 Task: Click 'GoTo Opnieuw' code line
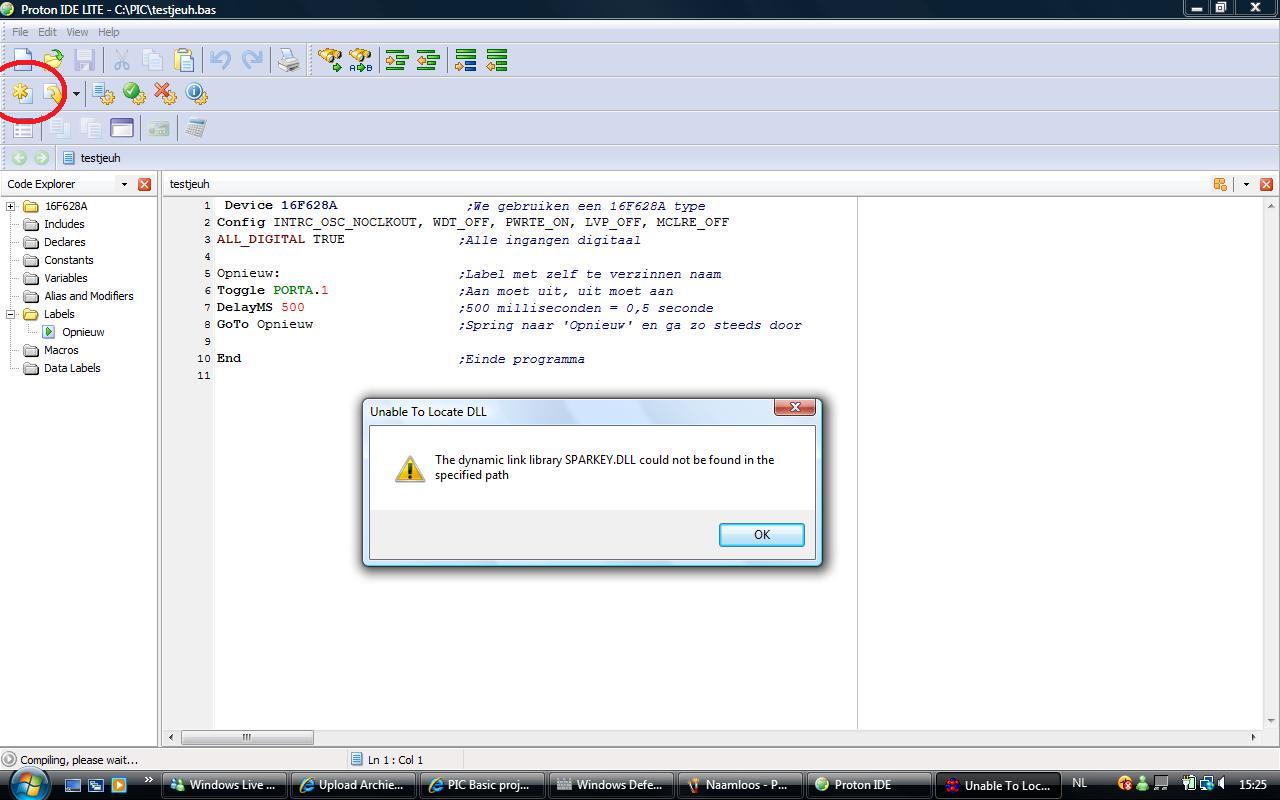(x=265, y=325)
